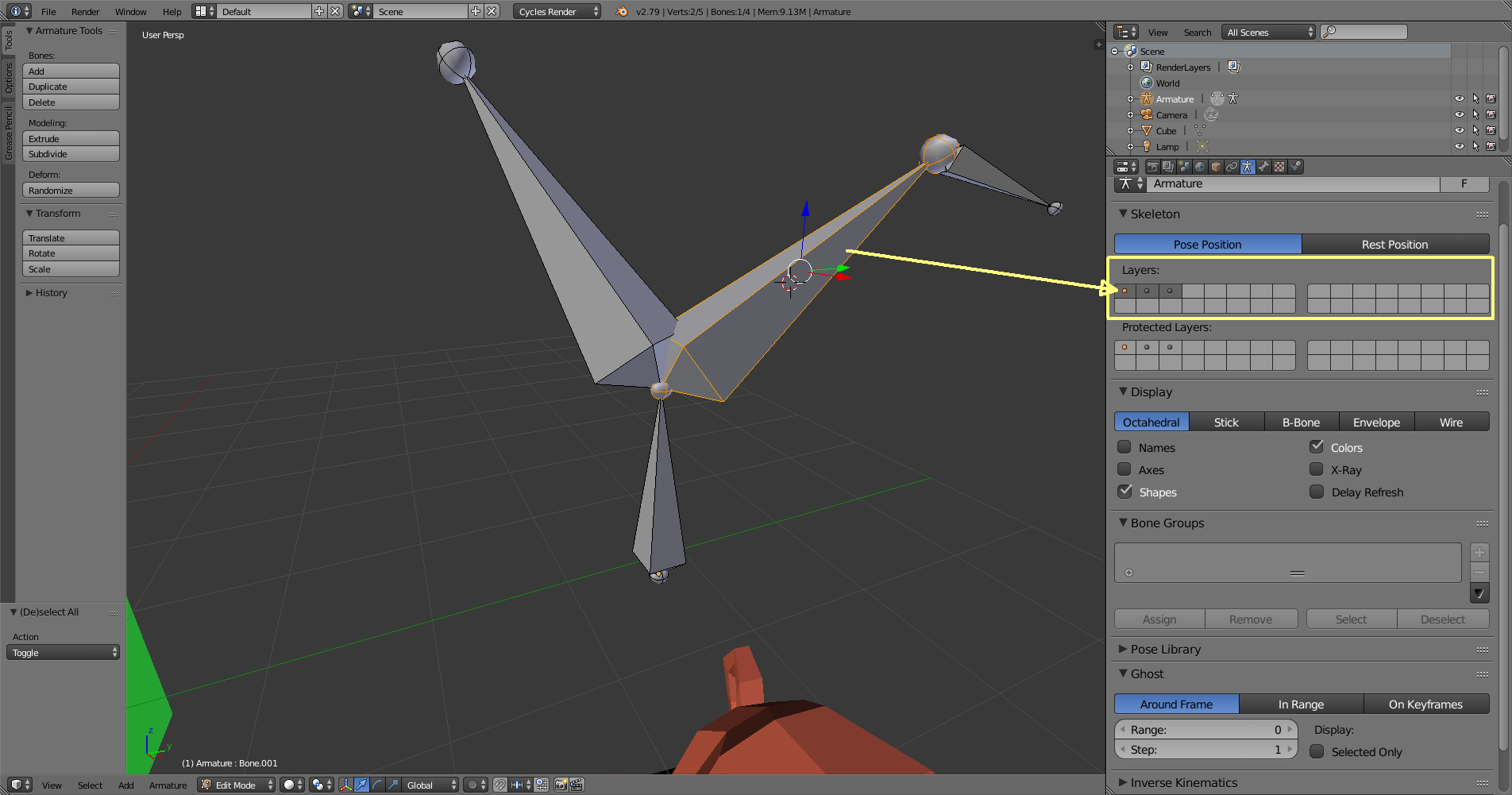Click the Subdivide button

pos(71,154)
